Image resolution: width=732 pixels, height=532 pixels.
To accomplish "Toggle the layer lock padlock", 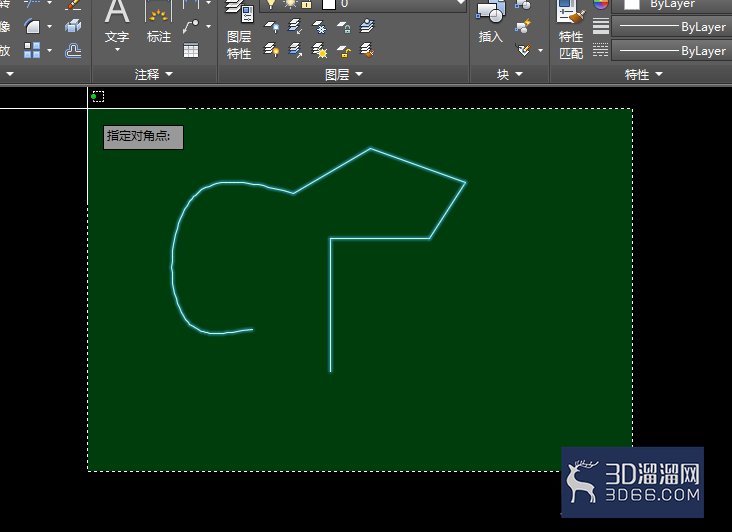I will tap(307, 4).
